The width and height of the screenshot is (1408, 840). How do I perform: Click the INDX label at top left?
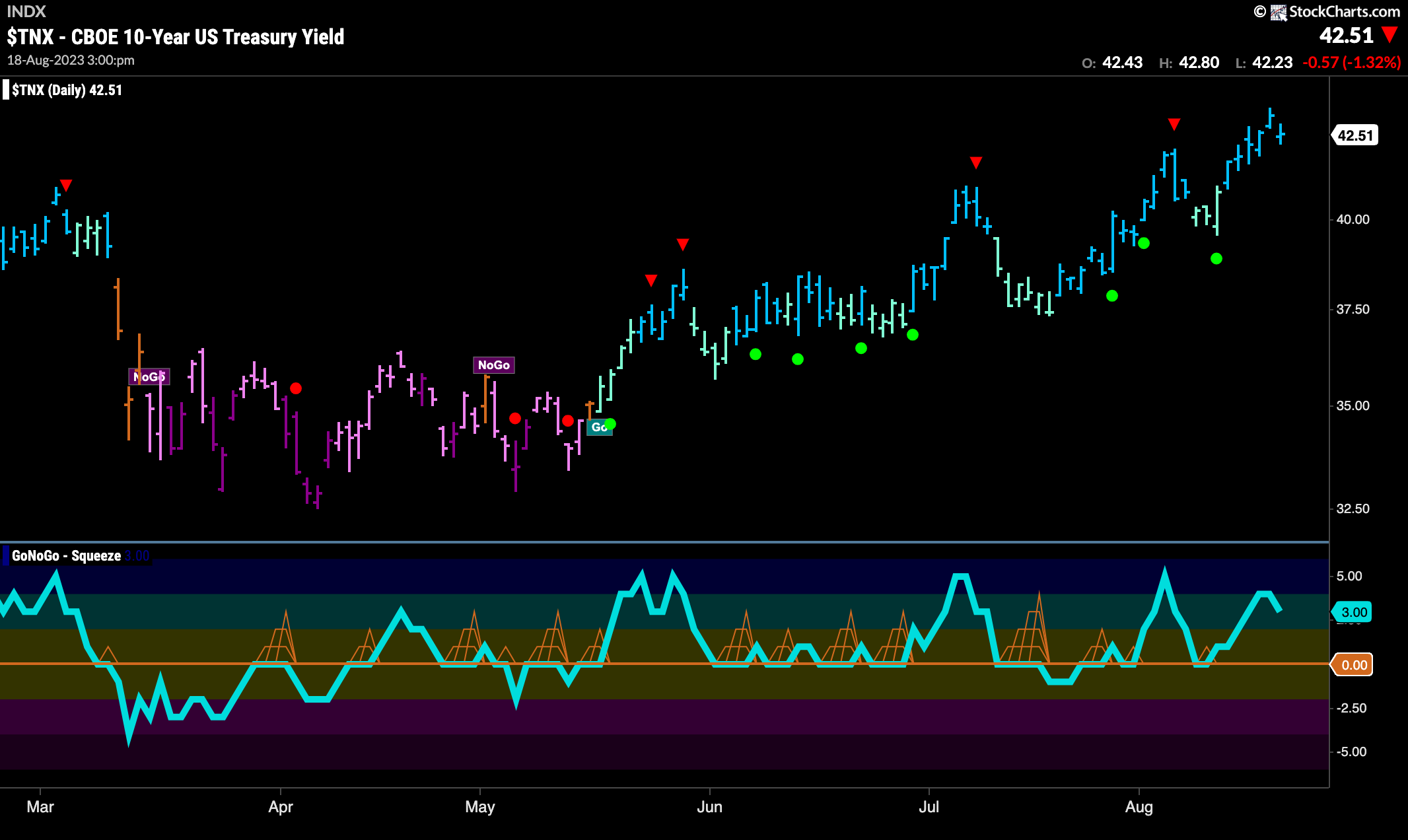click(26, 11)
